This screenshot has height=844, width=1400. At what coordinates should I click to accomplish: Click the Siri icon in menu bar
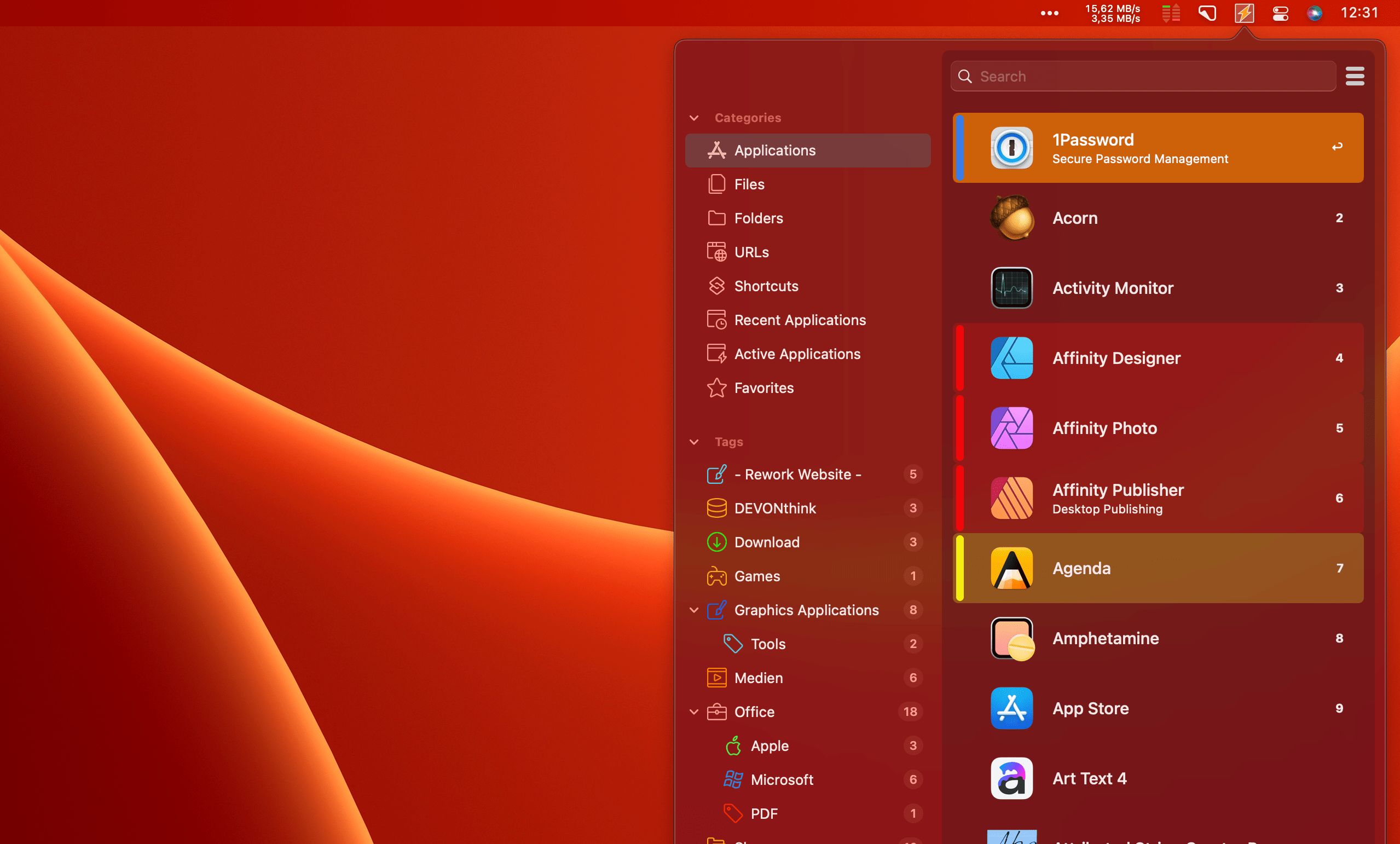pyautogui.click(x=1315, y=13)
